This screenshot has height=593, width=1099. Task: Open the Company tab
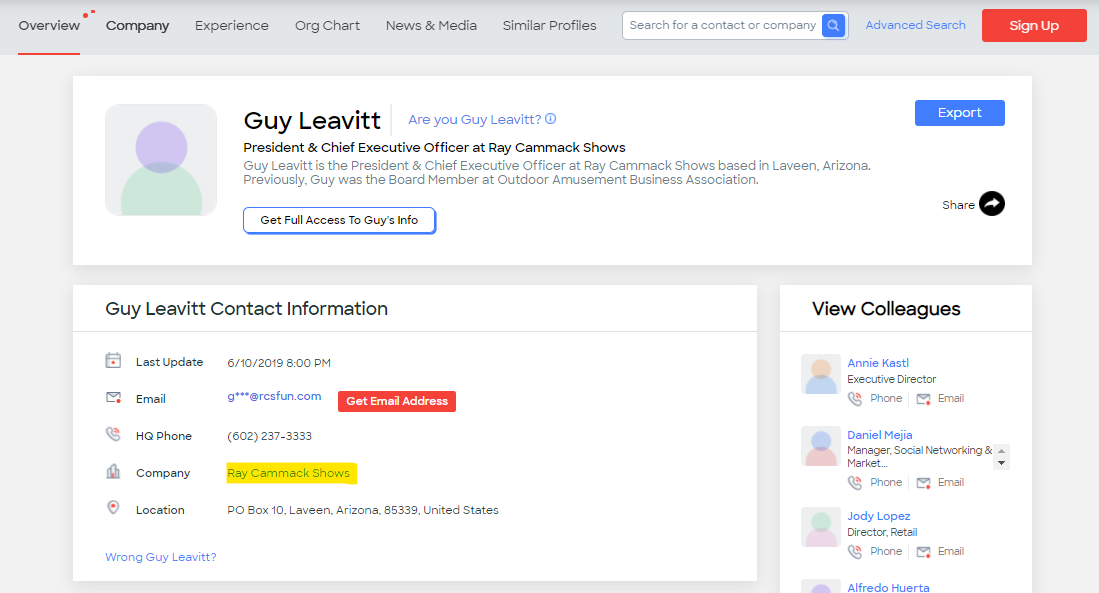137,26
